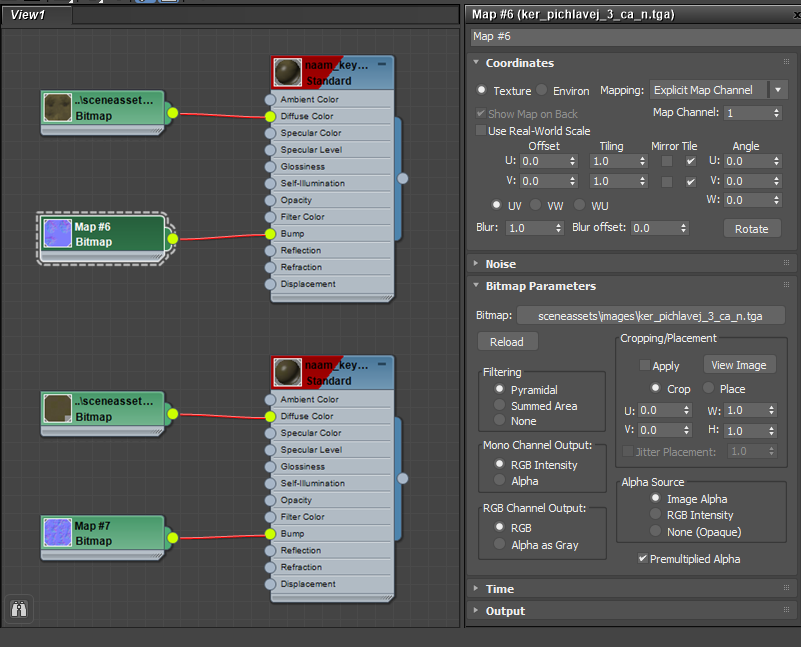Collapse the upper naam_key Standard material node
The width and height of the screenshot is (801, 647).
pos(382,64)
